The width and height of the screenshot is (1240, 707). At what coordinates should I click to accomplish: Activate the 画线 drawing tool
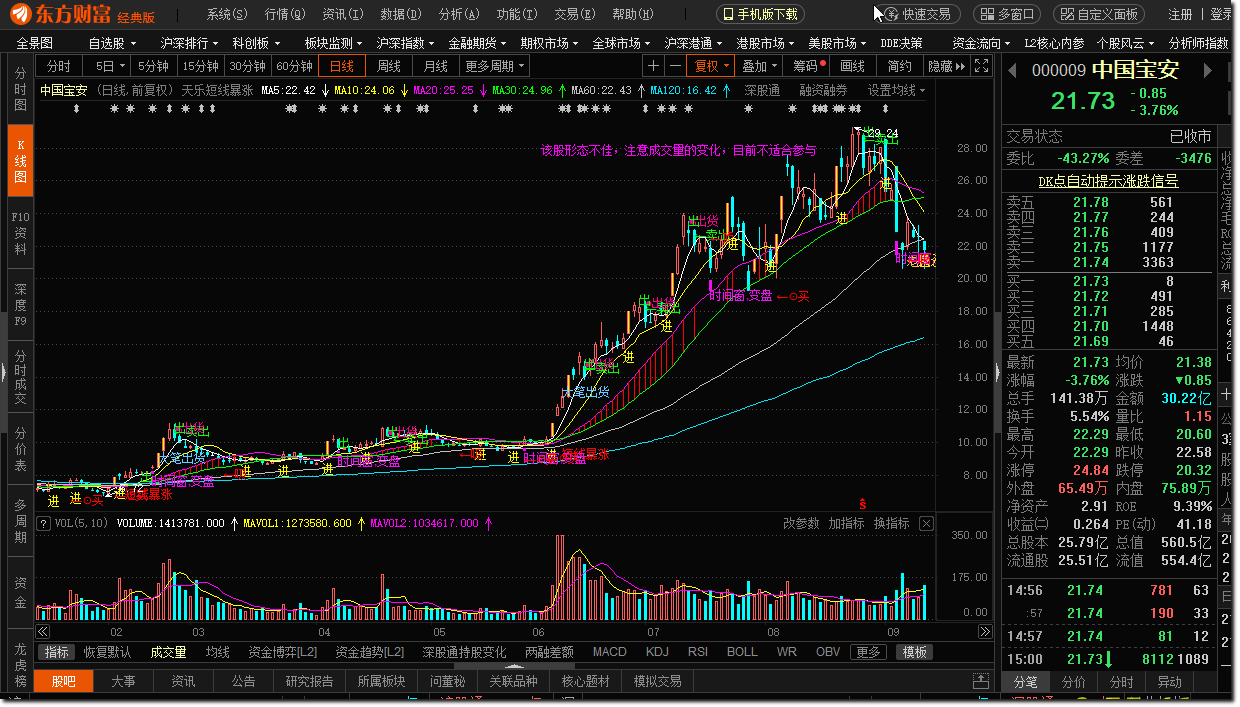click(853, 66)
